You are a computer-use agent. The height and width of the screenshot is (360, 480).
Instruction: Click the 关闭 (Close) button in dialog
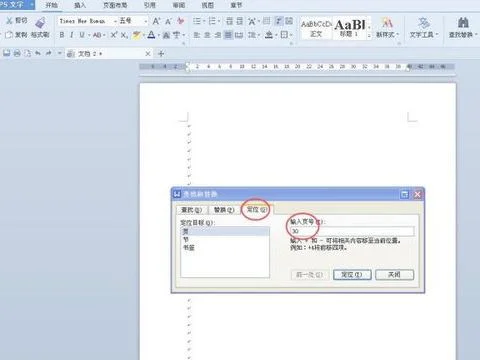[394, 275]
